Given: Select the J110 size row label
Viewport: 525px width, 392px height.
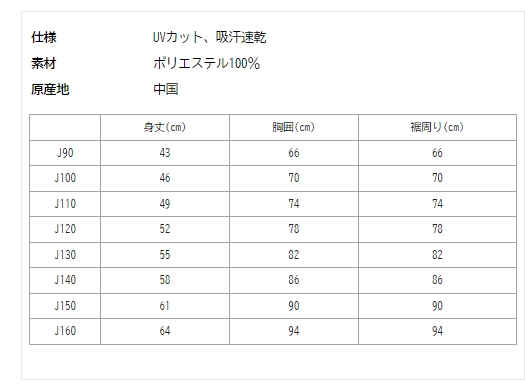Looking at the screenshot, I should [65, 204].
